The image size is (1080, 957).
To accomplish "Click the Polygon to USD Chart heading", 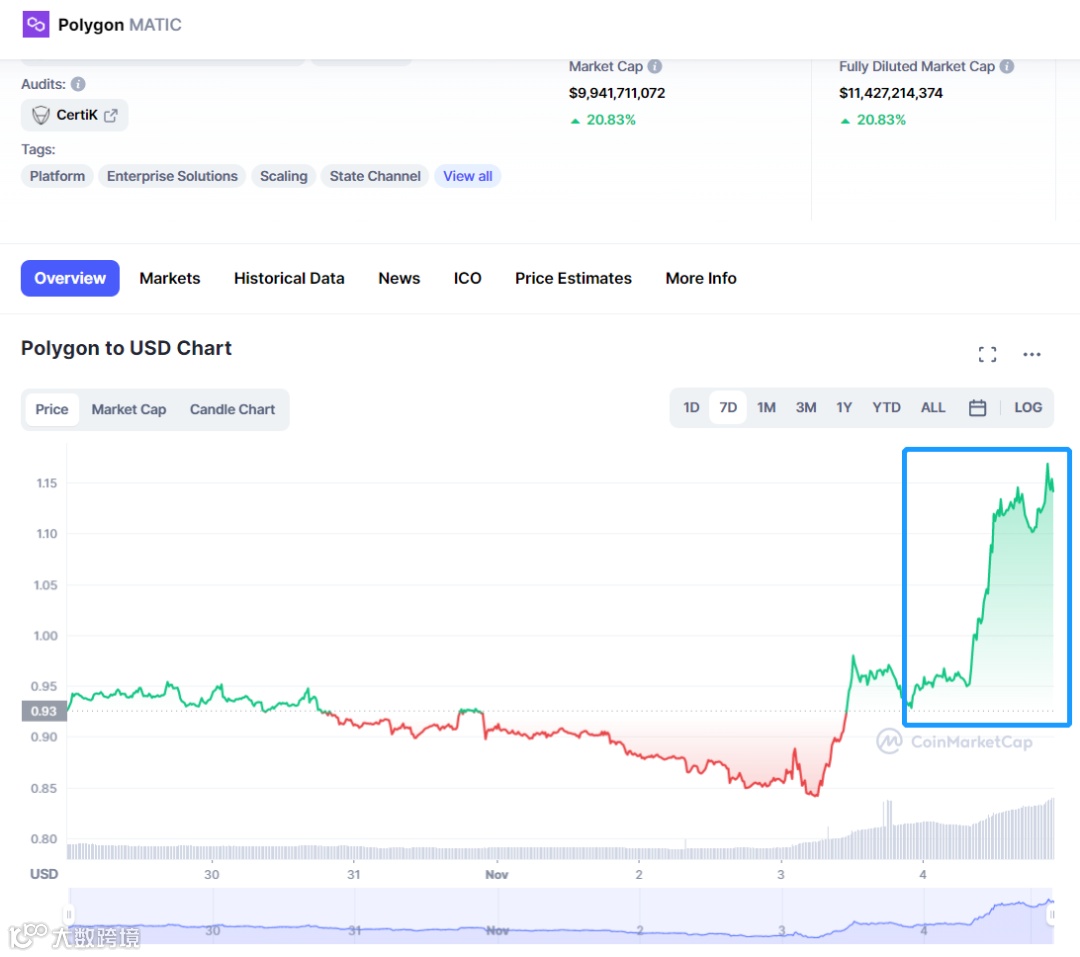I will 126,349.
